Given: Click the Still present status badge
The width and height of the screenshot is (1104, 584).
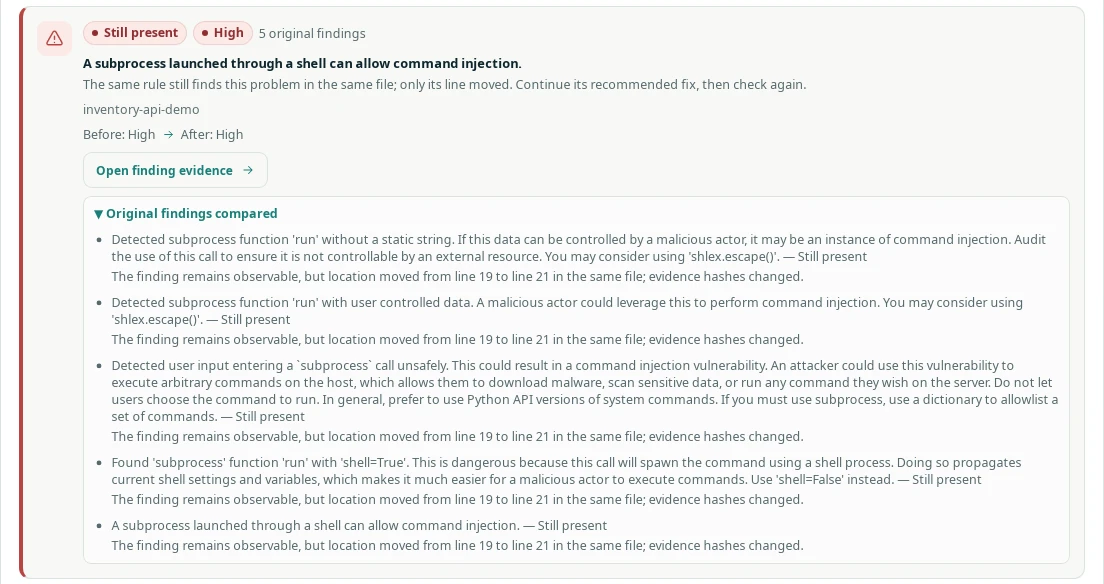Looking at the screenshot, I should pyautogui.click(x=134, y=33).
